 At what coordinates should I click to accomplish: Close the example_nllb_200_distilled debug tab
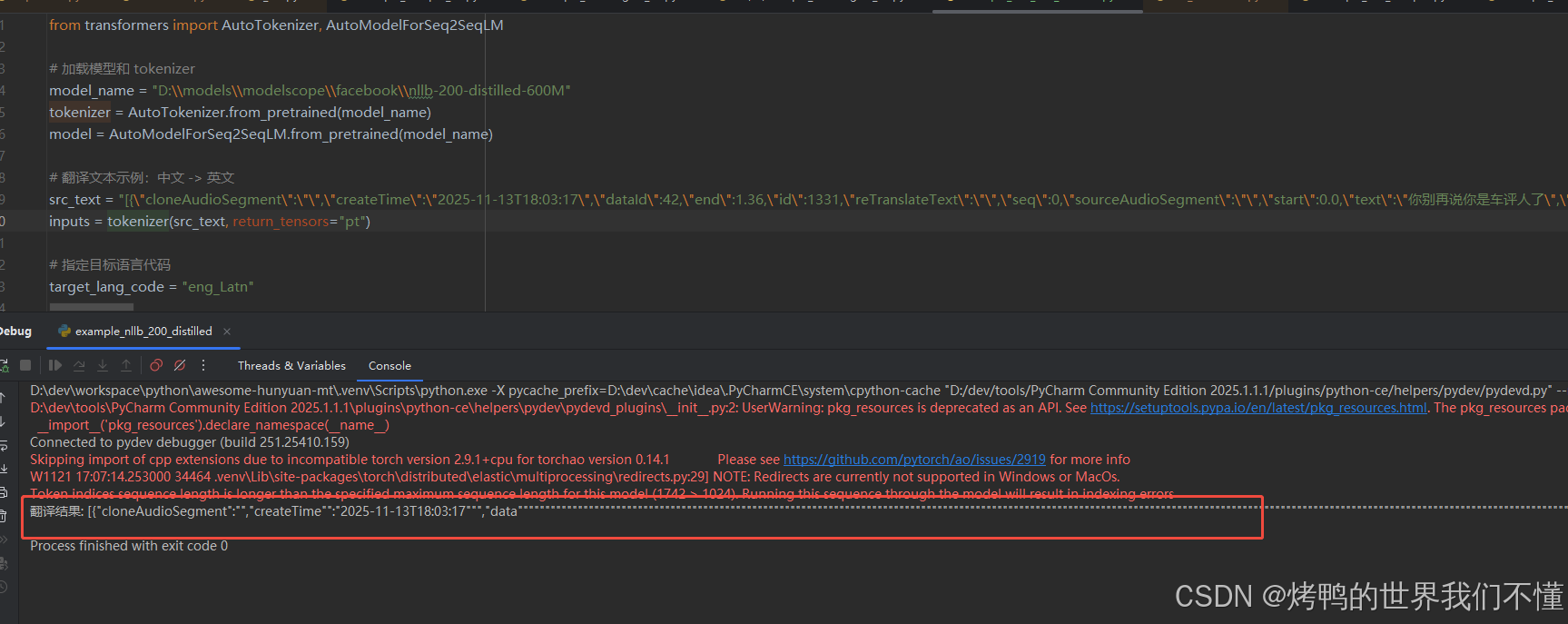(227, 331)
